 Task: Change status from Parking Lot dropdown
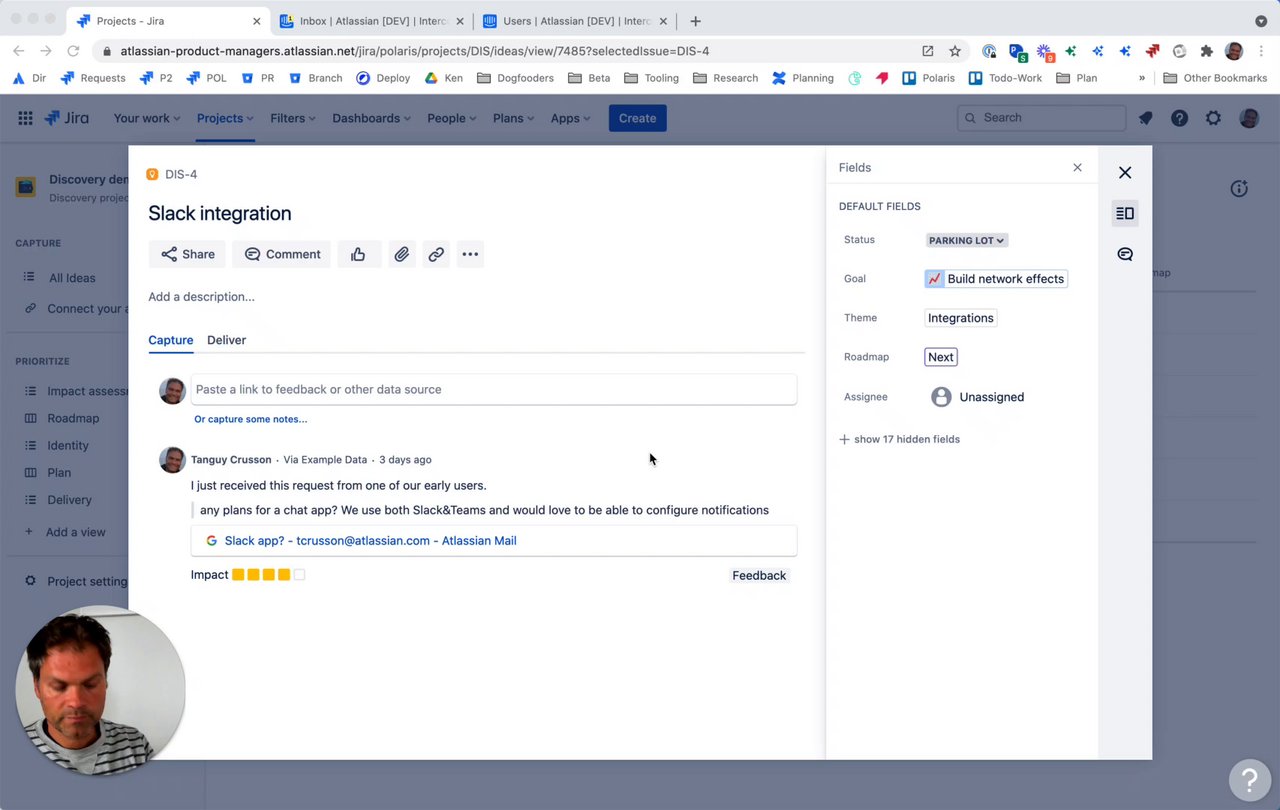coord(966,240)
